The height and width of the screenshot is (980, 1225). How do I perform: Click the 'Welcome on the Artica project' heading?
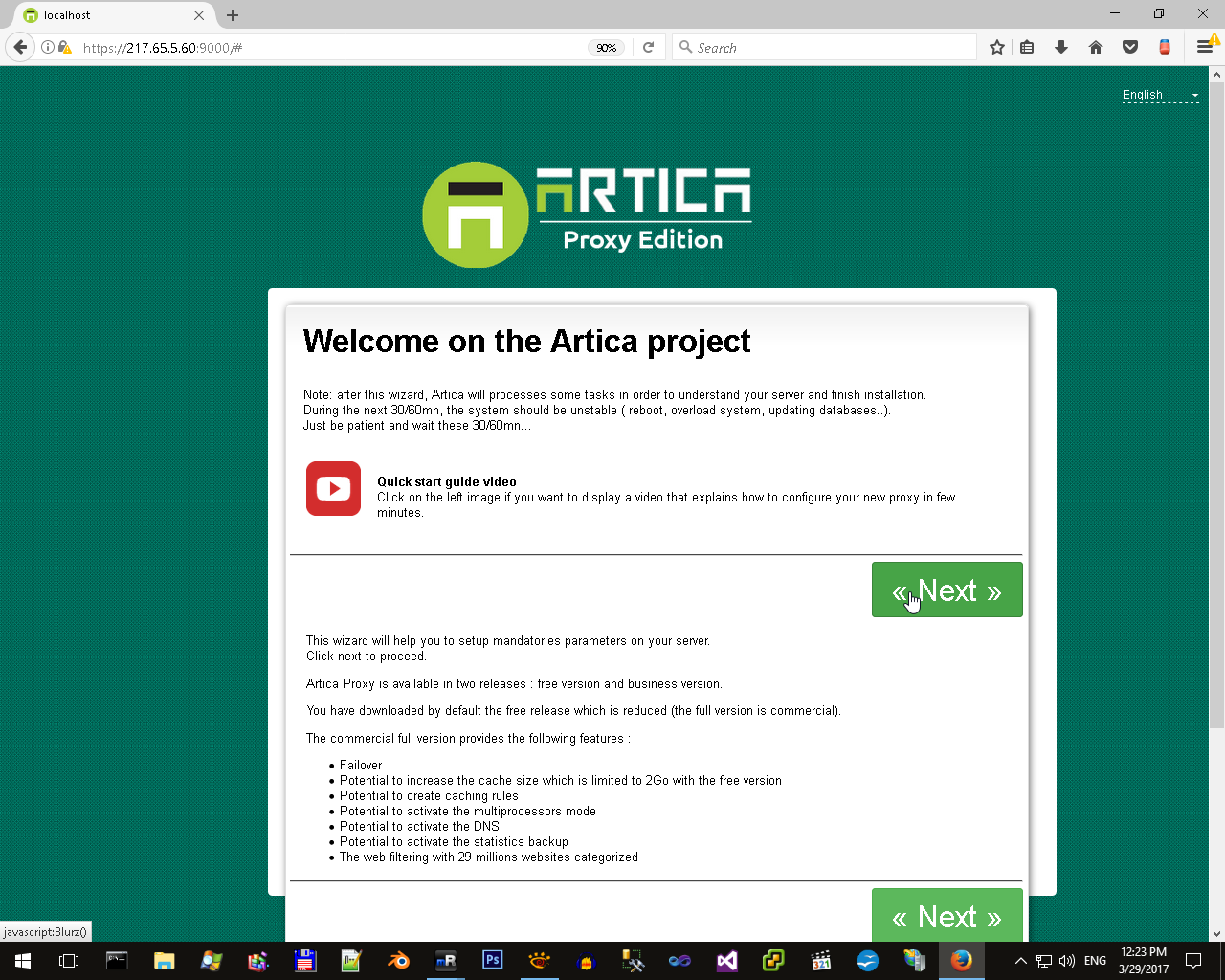tap(527, 342)
